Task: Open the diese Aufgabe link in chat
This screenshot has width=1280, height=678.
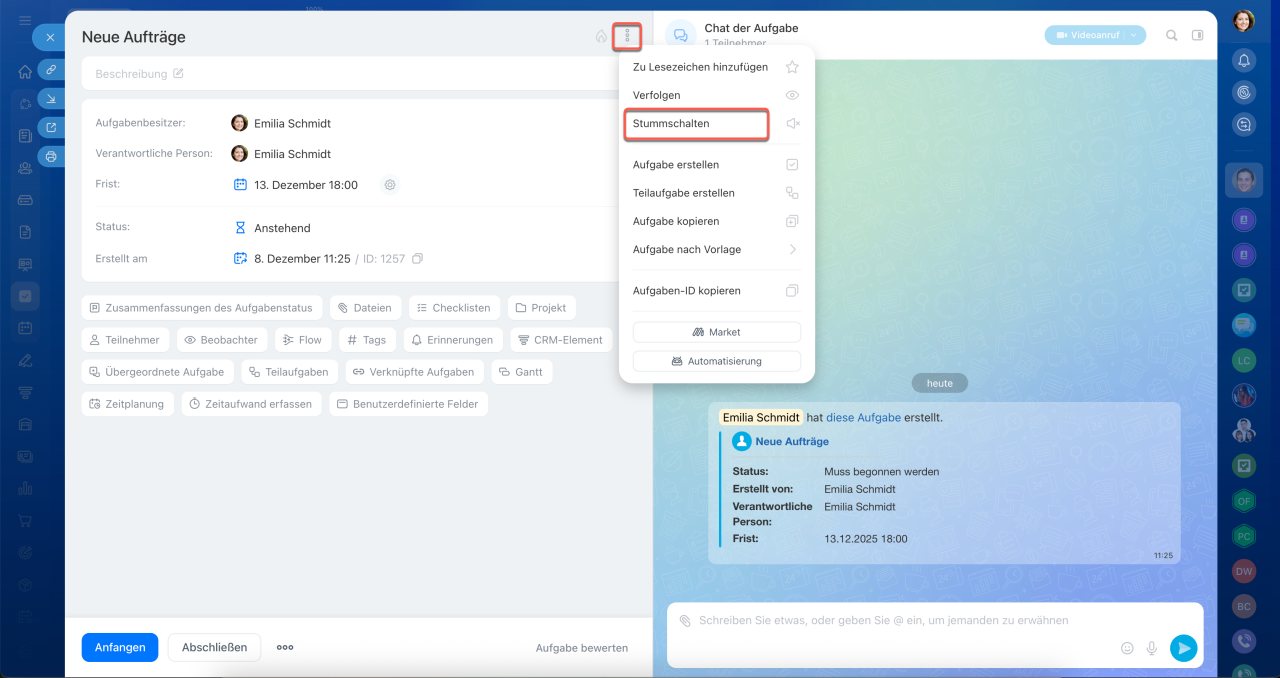Action: (x=863, y=417)
